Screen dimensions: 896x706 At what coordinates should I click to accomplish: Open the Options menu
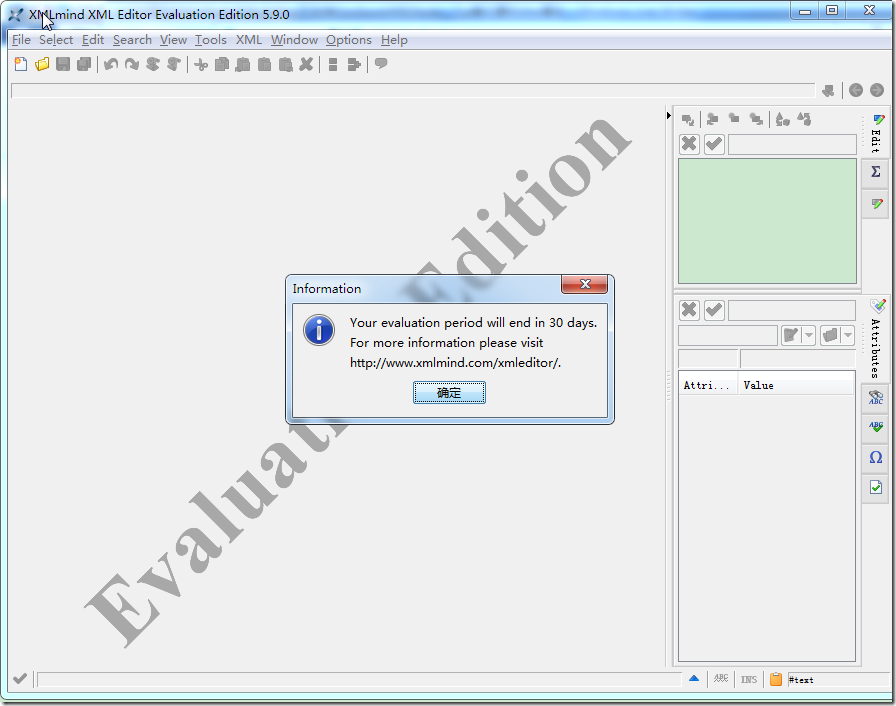coord(349,40)
